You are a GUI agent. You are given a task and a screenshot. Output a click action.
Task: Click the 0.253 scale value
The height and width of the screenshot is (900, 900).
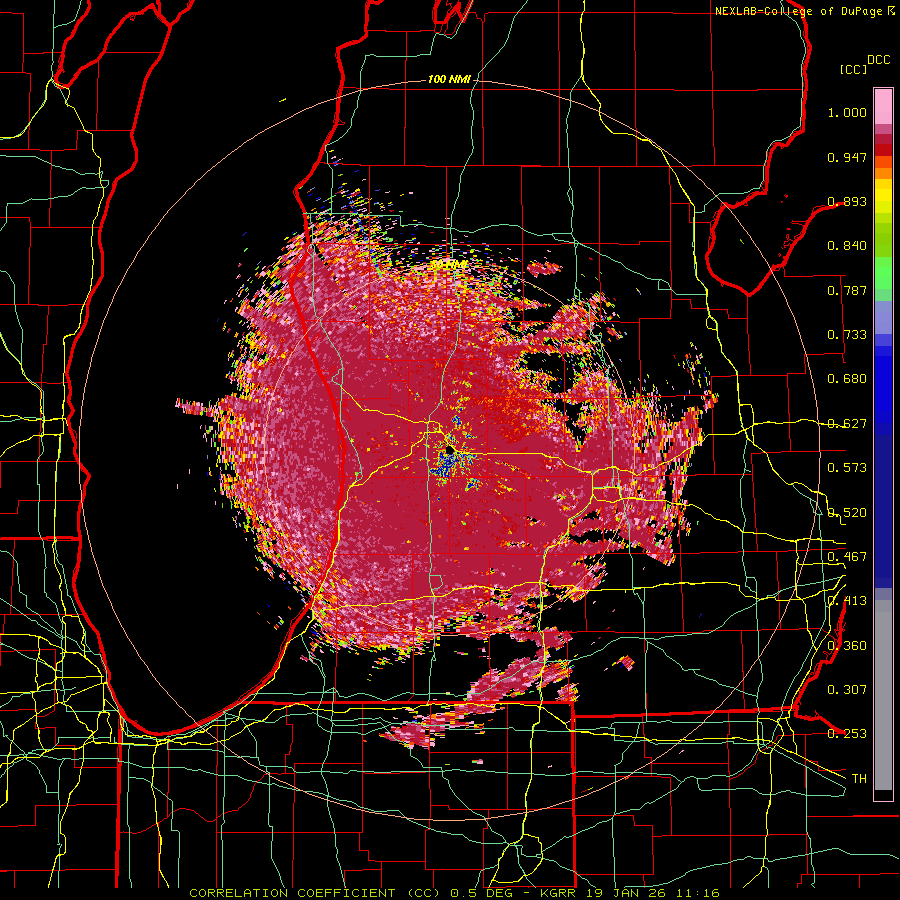tap(847, 734)
